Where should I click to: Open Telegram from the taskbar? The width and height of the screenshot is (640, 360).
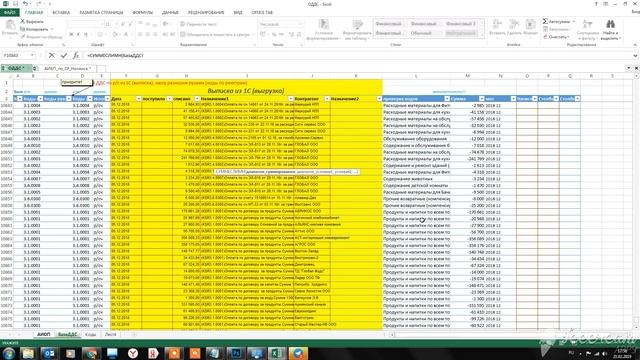[298, 353]
